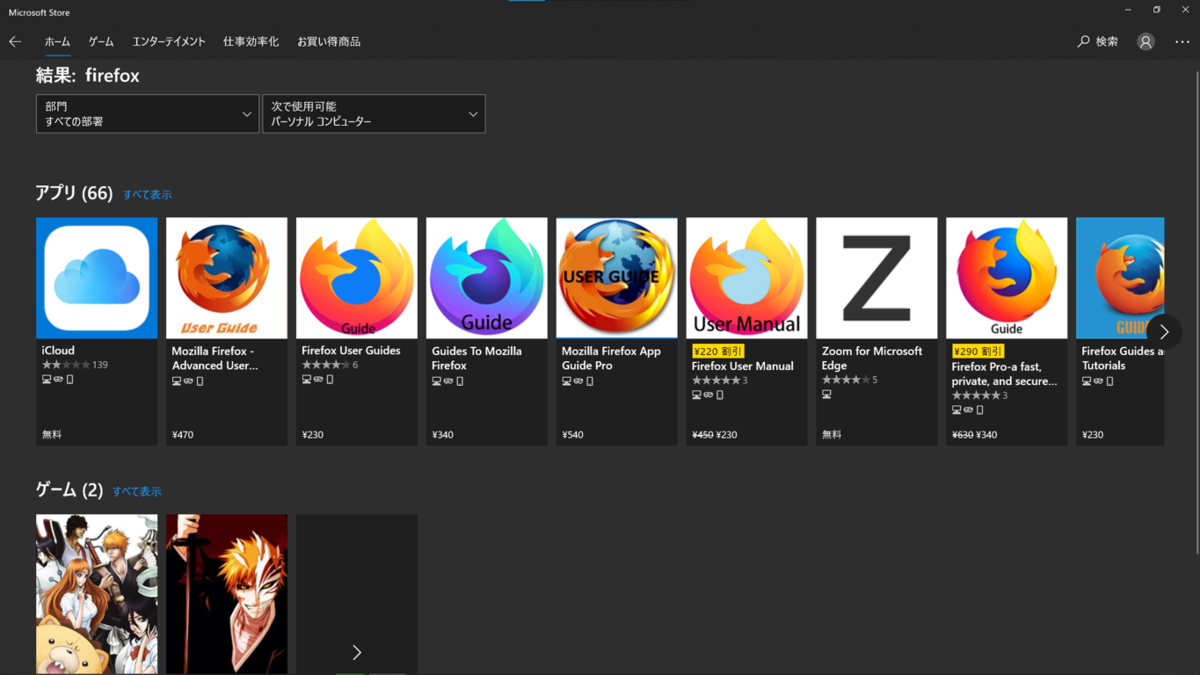Switch to the 仕事効率化 tab
Screen dimensions: 1200x675
[251, 42]
